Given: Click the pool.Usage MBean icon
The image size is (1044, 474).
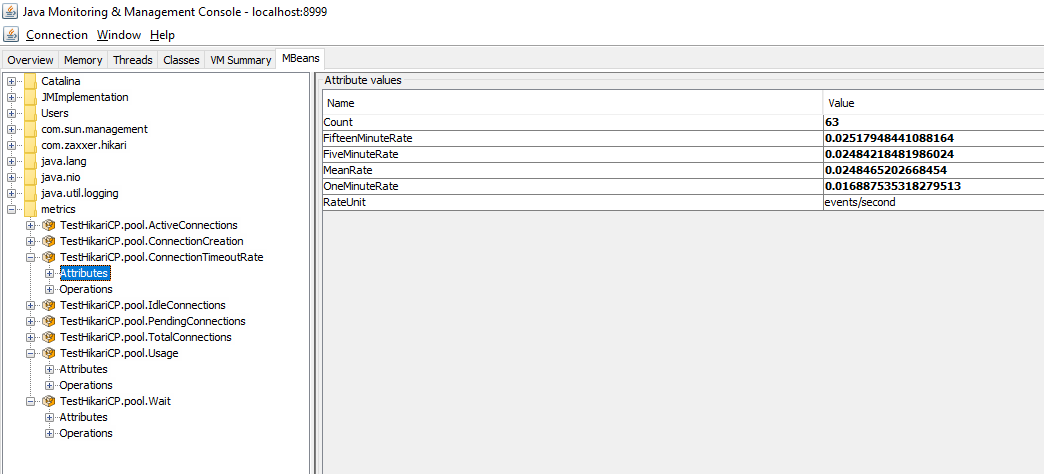Looking at the screenshot, I should click(48, 353).
